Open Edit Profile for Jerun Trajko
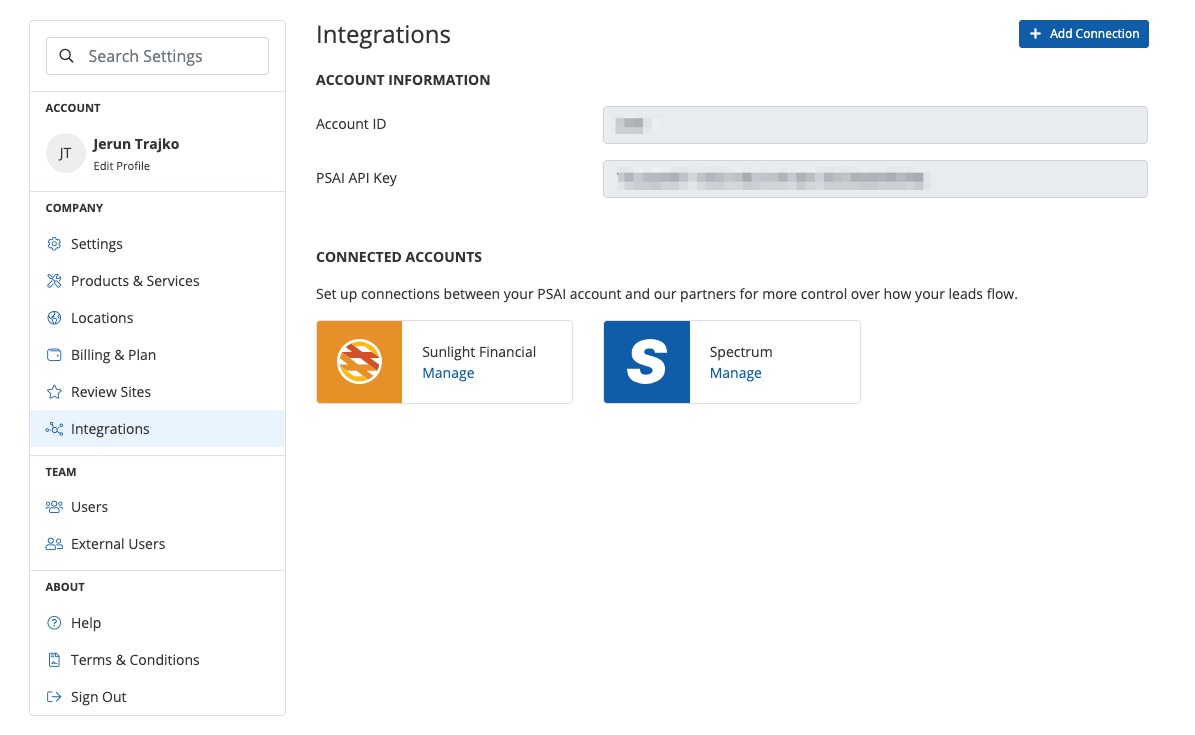Screen dimensions: 1195x735 pos(121,166)
